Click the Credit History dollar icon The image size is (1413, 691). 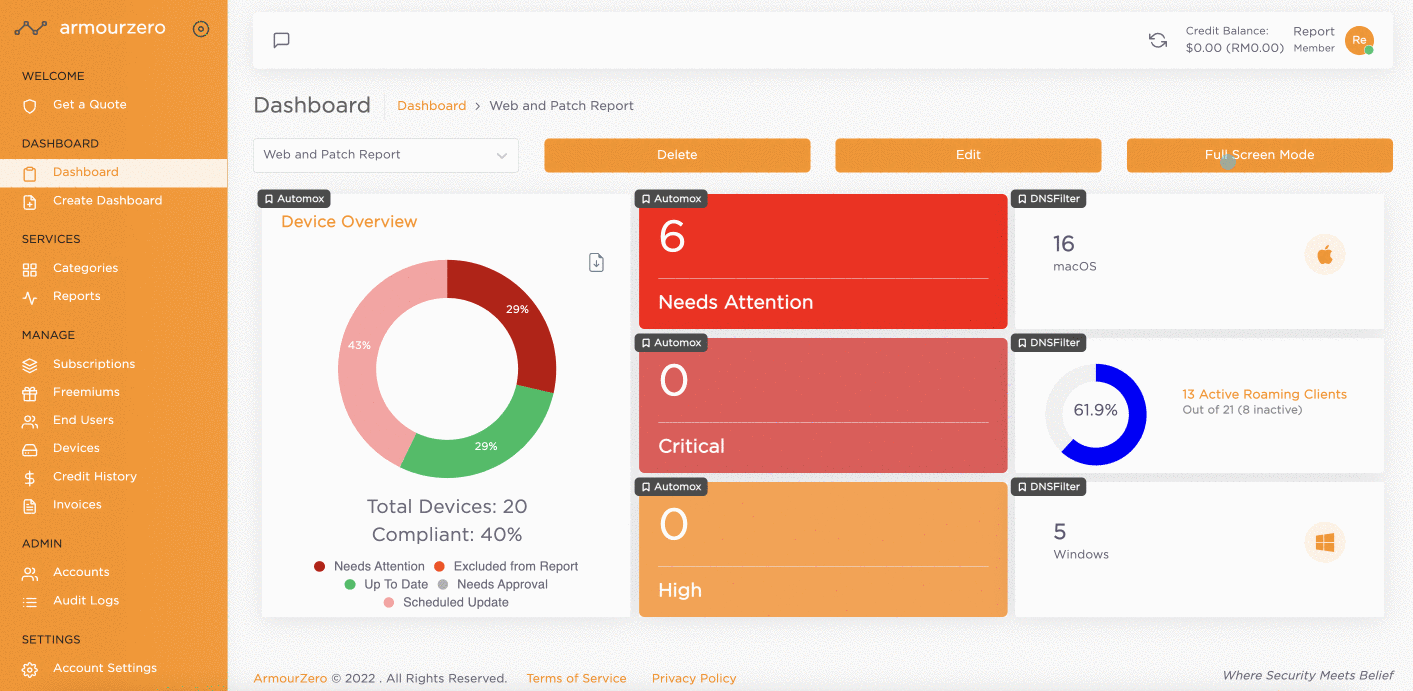30,477
